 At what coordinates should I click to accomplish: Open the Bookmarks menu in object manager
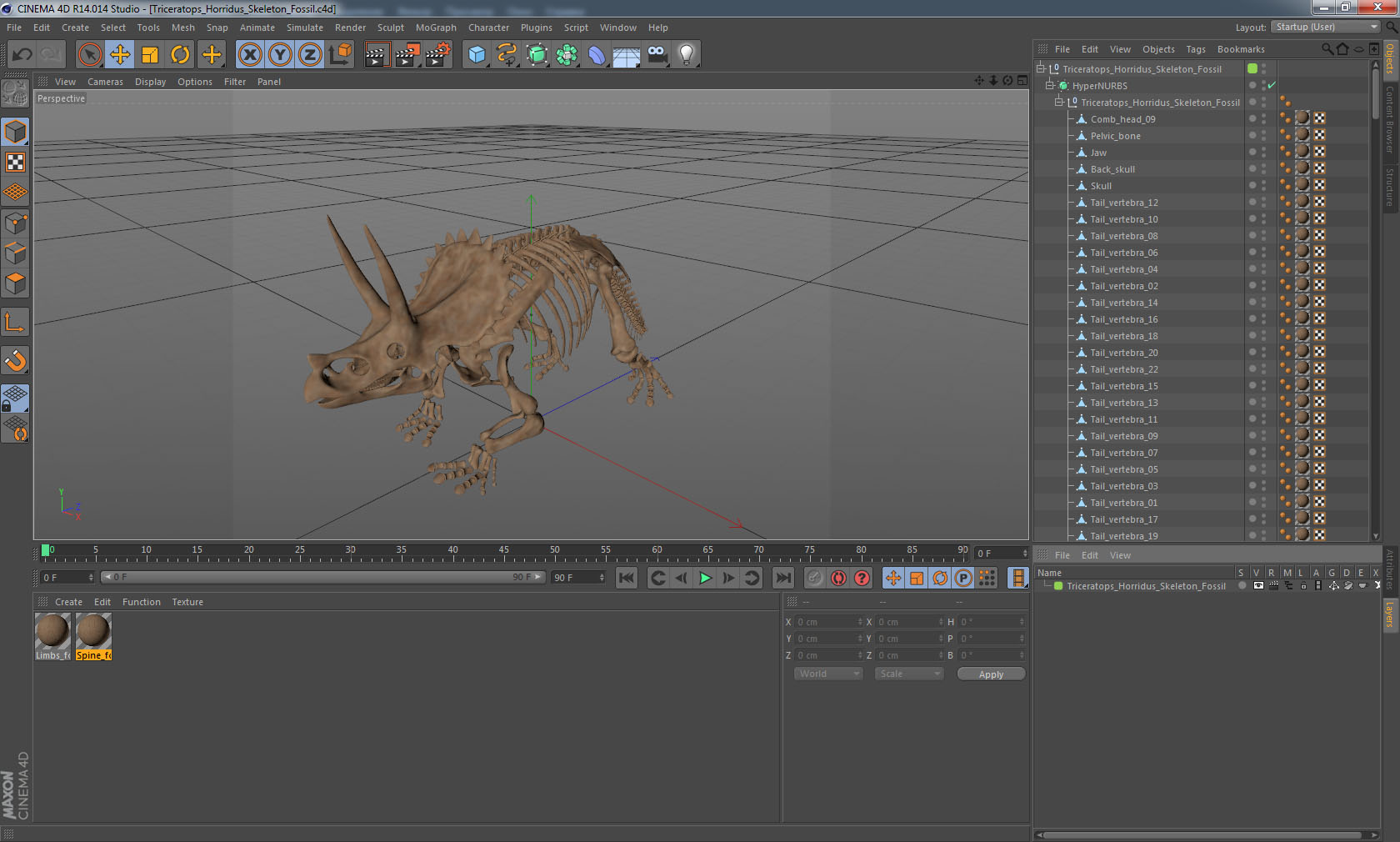(x=1240, y=49)
